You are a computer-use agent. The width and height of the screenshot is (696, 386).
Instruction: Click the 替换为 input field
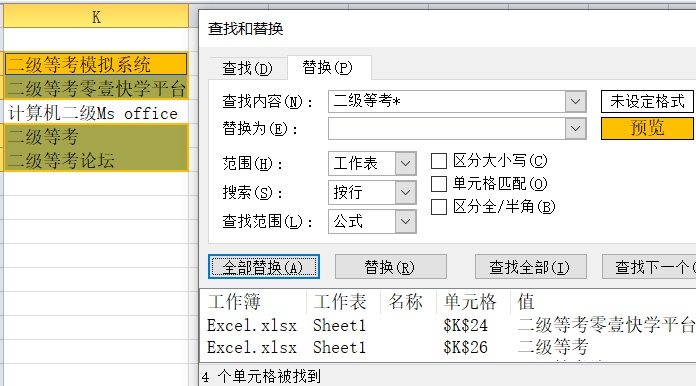tap(447, 129)
